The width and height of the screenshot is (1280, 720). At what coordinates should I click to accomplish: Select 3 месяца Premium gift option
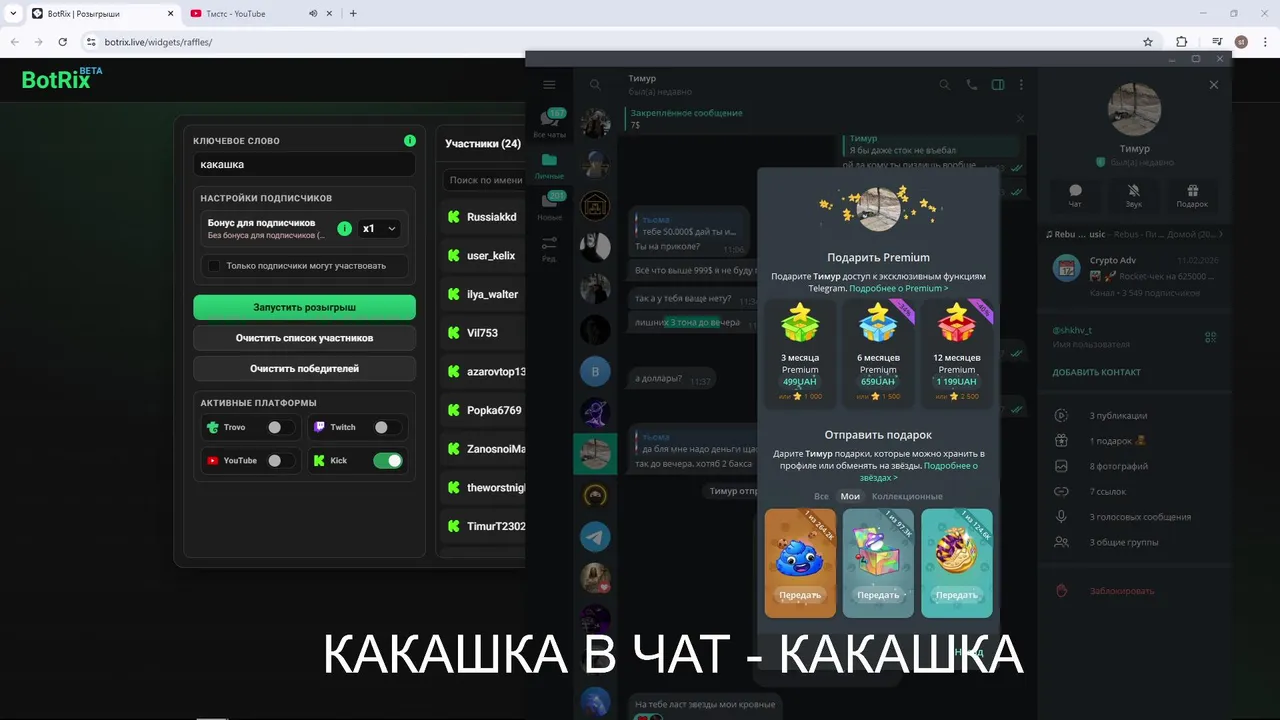coord(800,353)
